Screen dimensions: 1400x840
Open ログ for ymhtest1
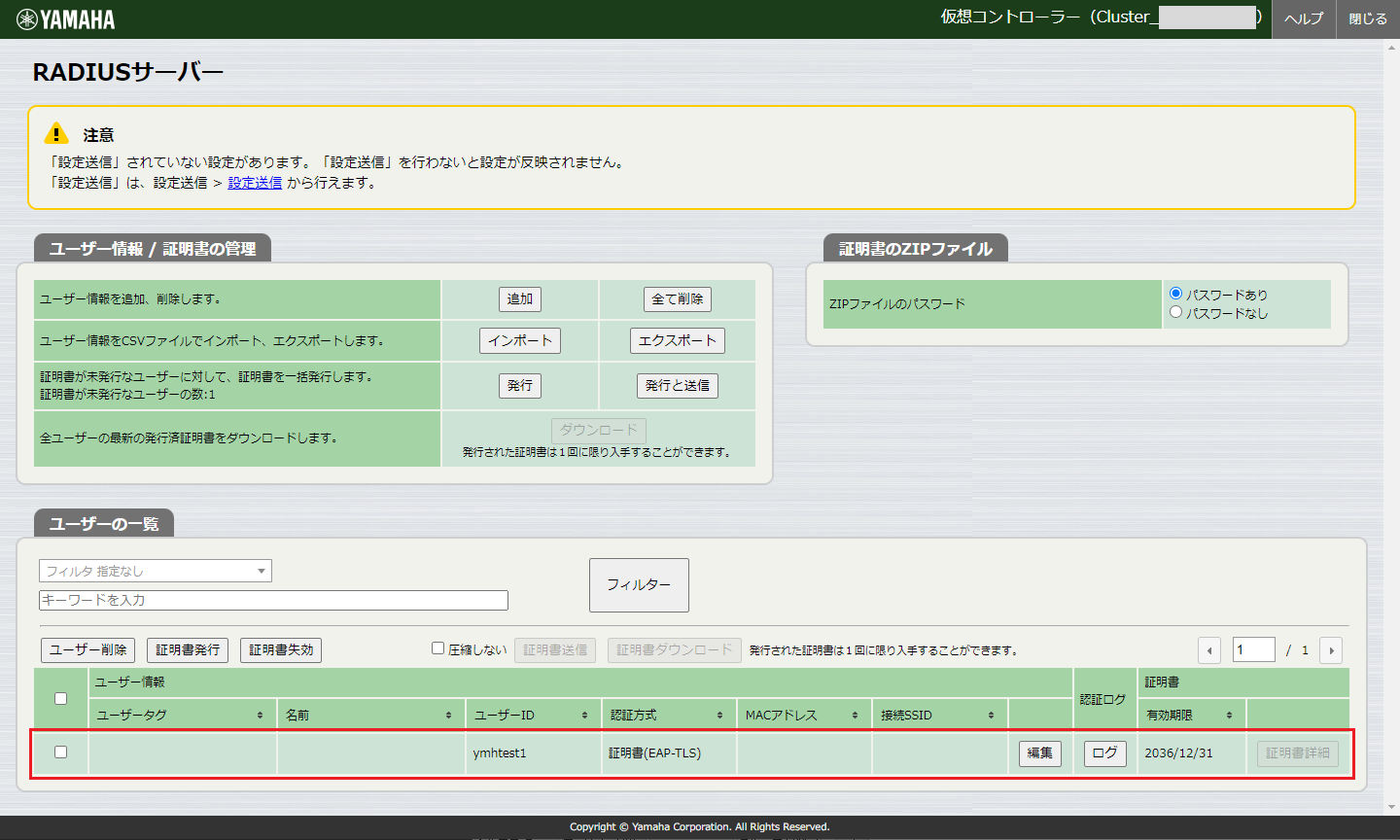(x=1105, y=753)
